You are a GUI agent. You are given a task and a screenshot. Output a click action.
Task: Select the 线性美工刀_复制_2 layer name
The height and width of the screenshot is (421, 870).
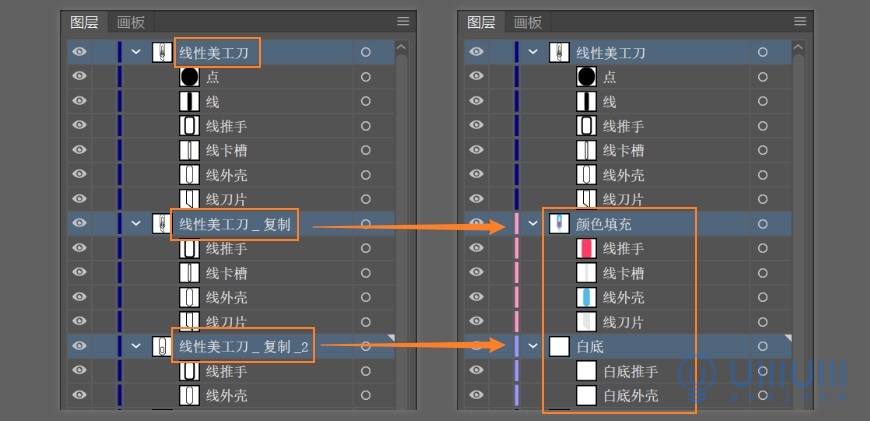tap(244, 347)
